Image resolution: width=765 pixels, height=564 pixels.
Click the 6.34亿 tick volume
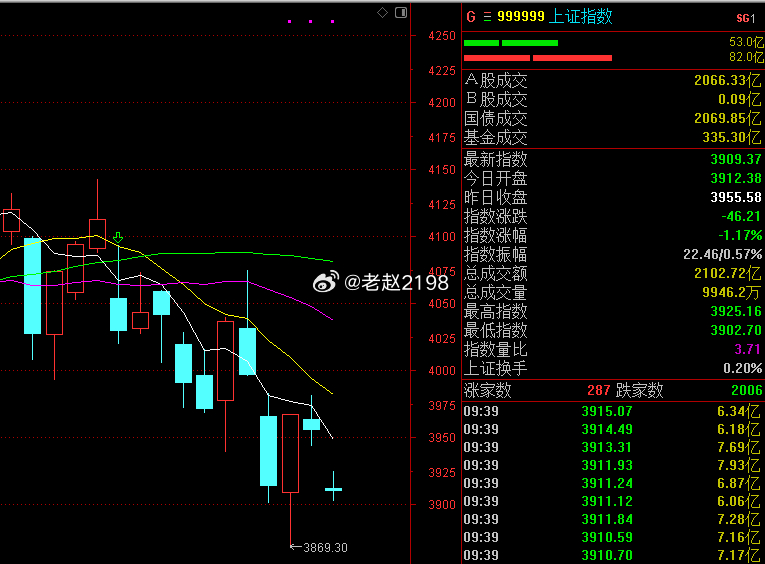739,411
